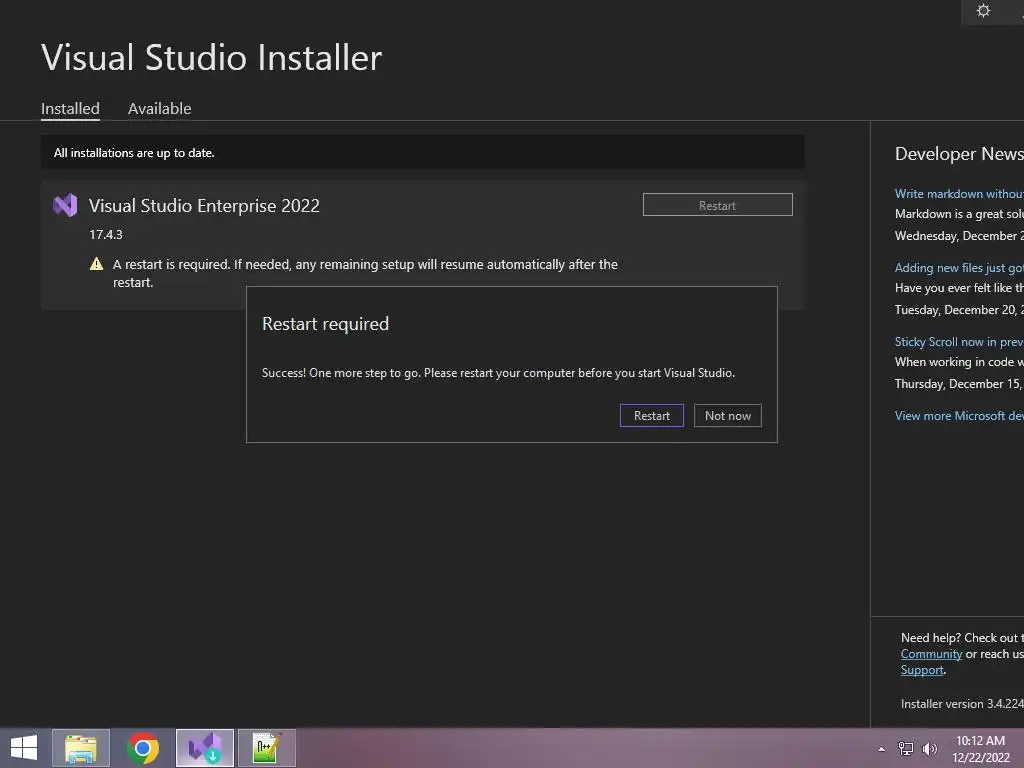The height and width of the screenshot is (768, 1024).
Task: Switch to the Available tab
Action: [159, 108]
